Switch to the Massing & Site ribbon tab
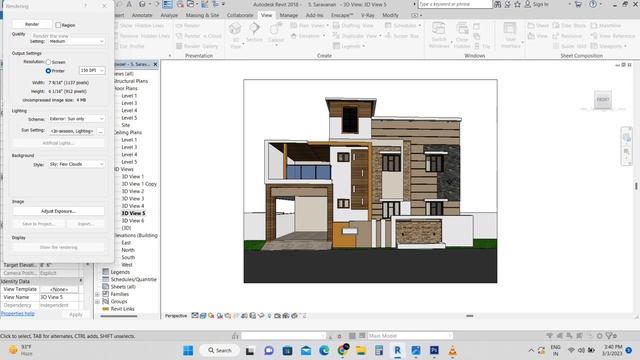The width and height of the screenshot is (640, 360). tap(202, 15)
